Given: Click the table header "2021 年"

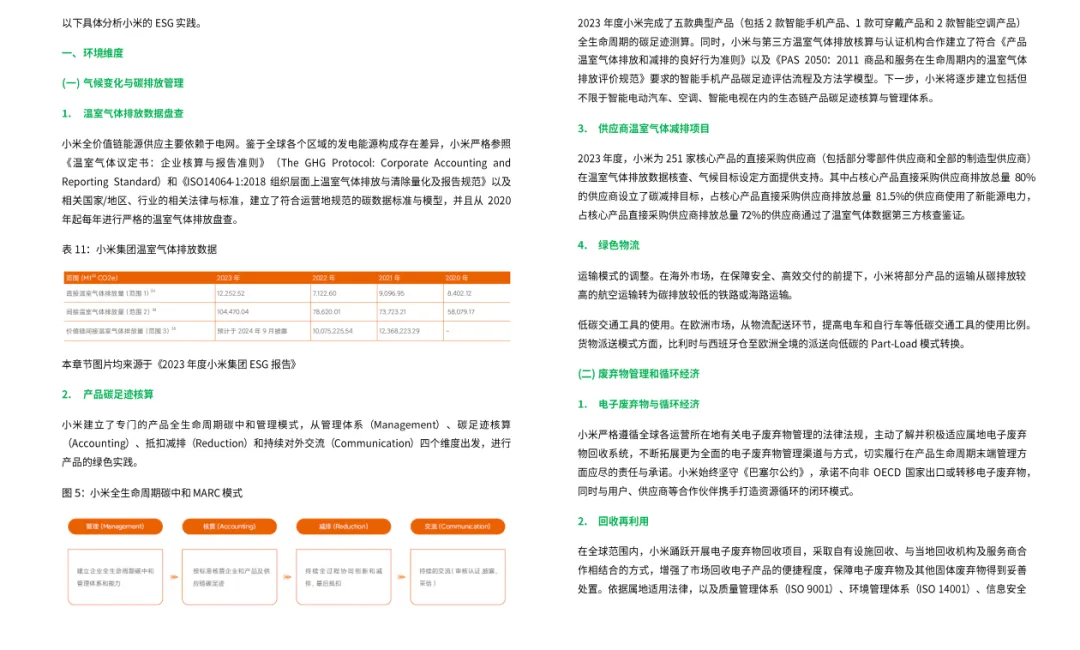Looking at the screenshot, I should (x=390, y=278).
